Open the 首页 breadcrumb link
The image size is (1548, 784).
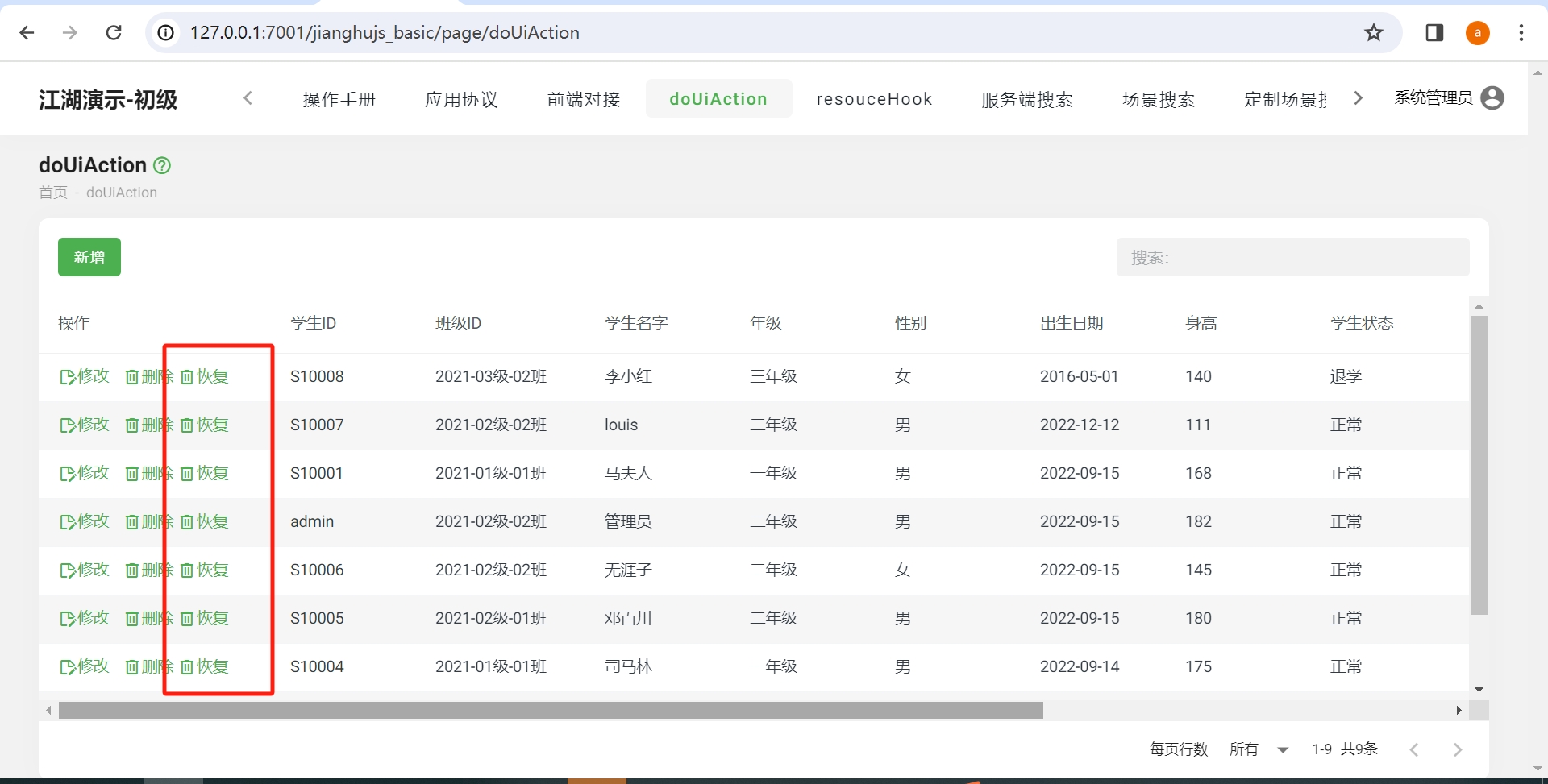[52, 192]
